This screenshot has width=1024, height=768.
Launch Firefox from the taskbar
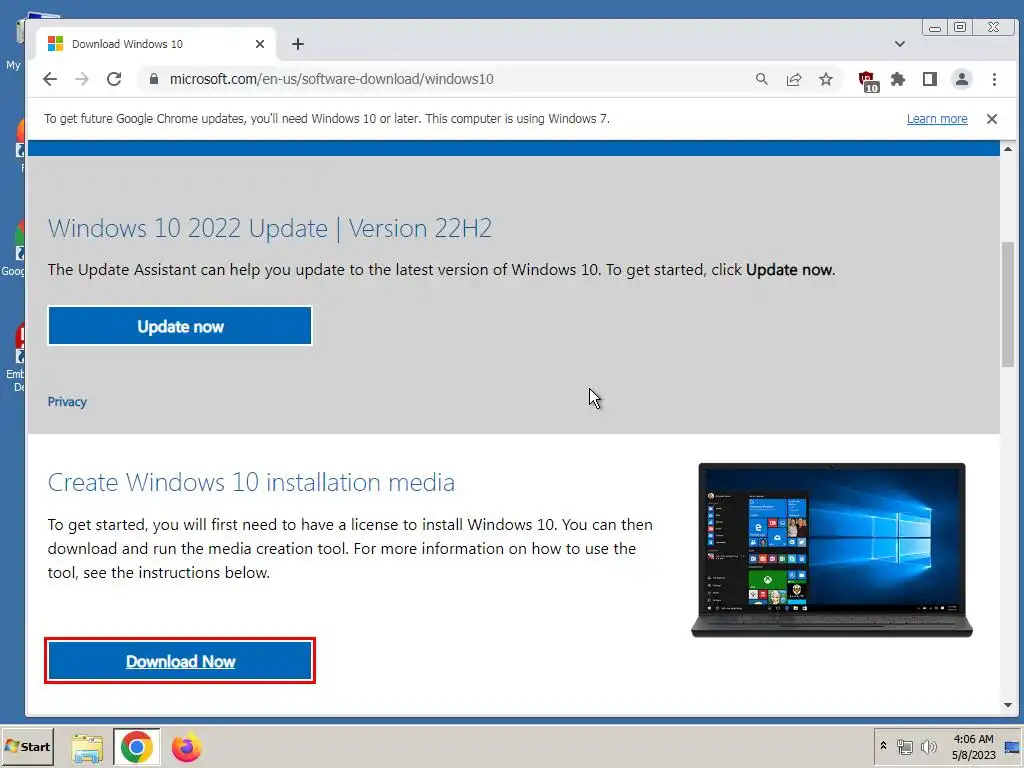(187, 748)
